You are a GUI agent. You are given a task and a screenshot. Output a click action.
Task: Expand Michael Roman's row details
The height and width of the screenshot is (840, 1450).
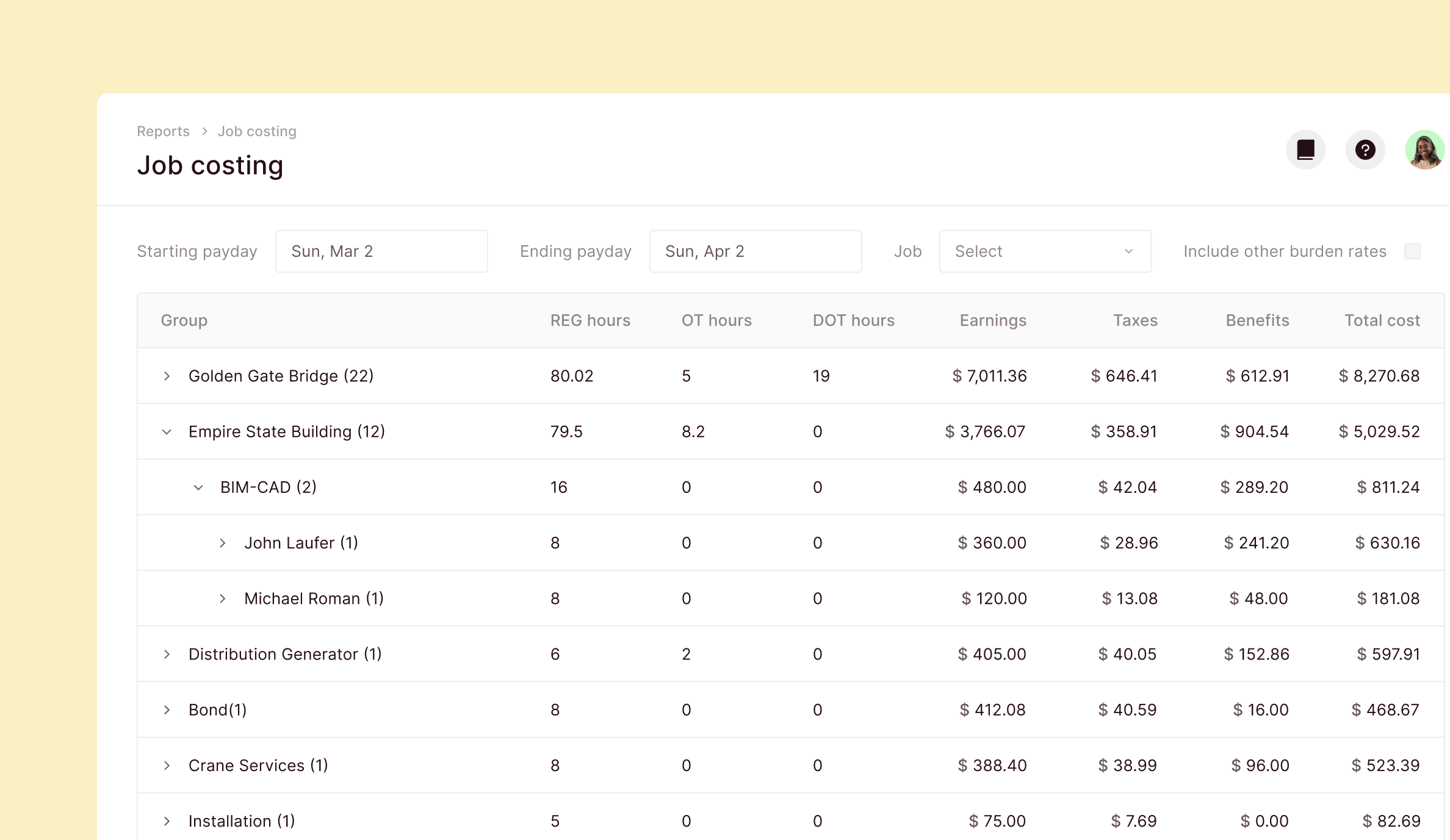click(x=222, y=598)
